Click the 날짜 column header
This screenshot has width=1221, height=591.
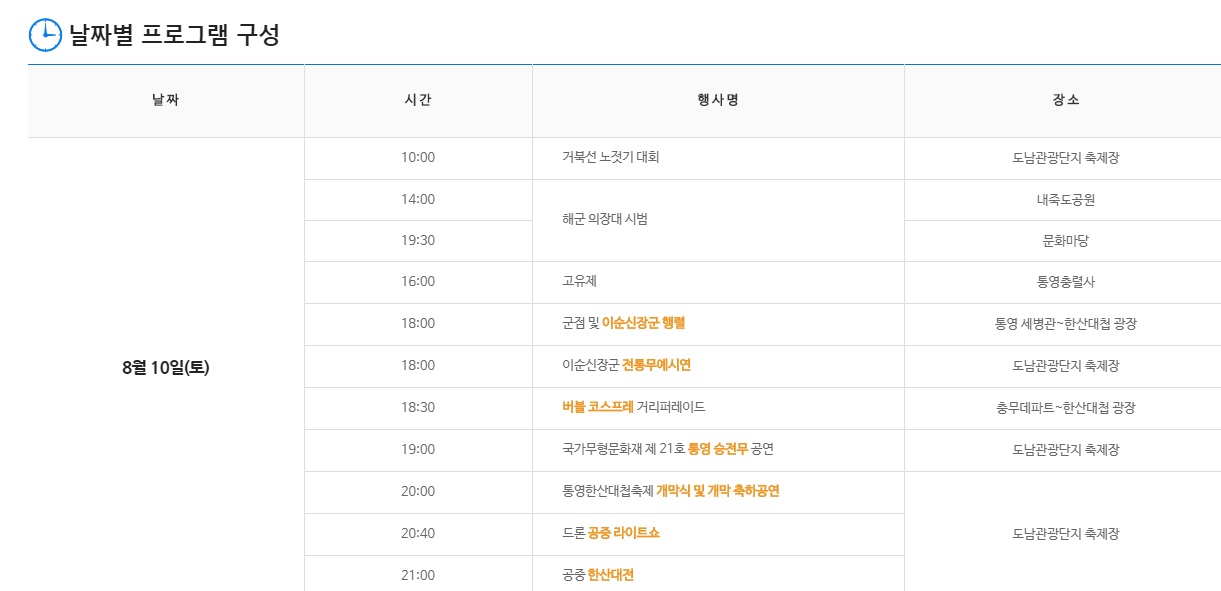coord(166,100)
